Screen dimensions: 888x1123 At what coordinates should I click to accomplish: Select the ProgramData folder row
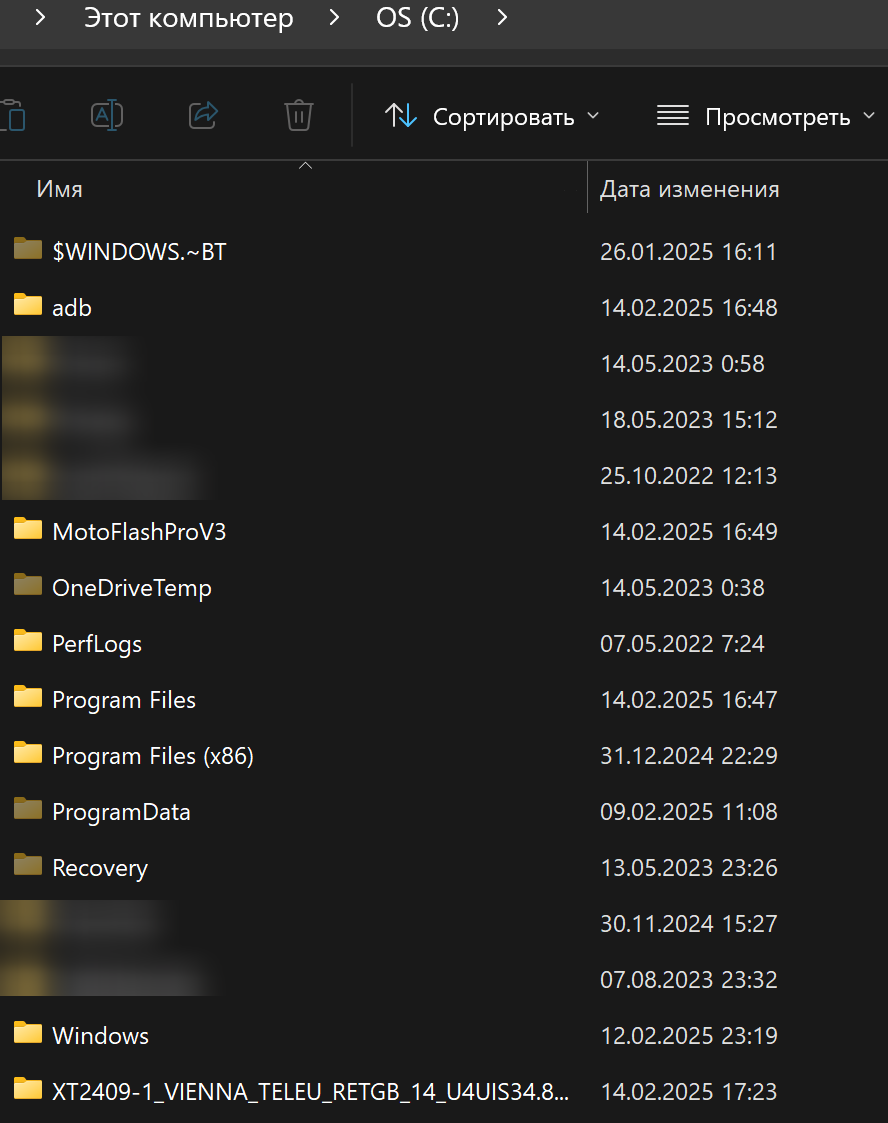pyautogui.click(x=444, y=811)
